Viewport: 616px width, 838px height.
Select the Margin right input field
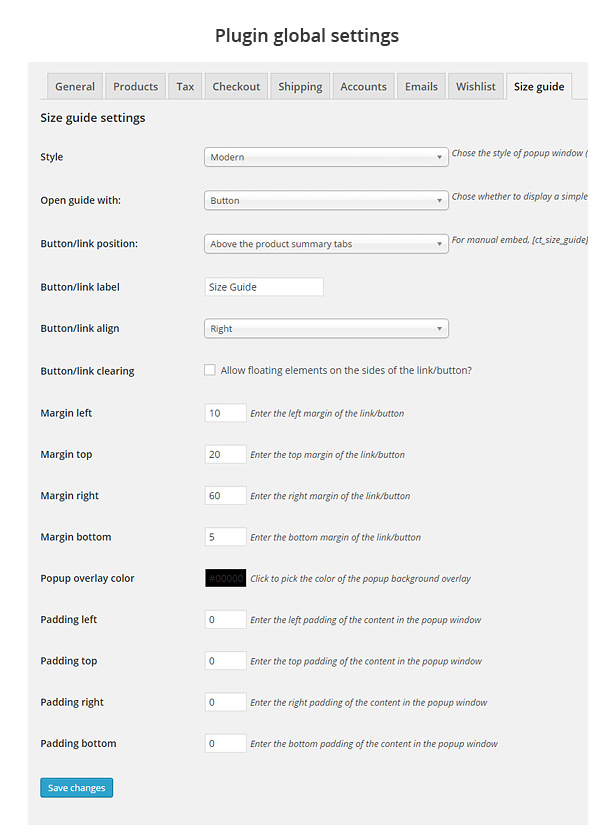coord(225,496)
